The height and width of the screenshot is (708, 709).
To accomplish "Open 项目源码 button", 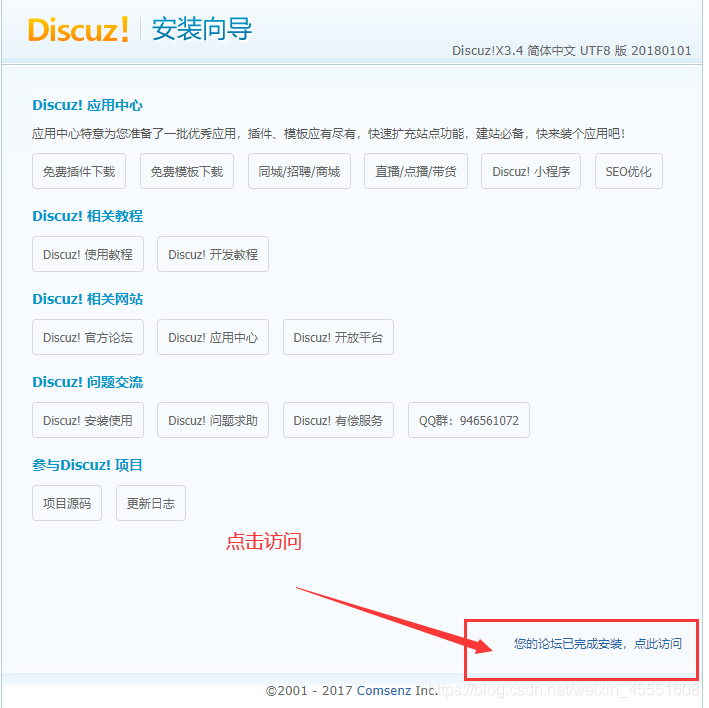I will [67, 504].
